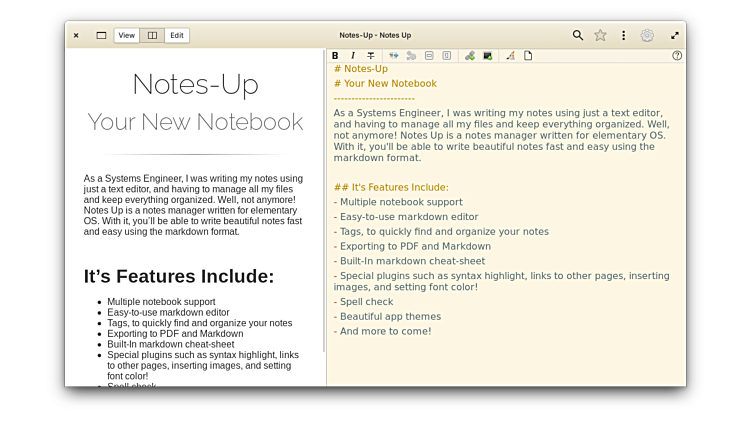Bookmark the note with the star icon
This screenshot has height=423, width=752.
[600, 35]
